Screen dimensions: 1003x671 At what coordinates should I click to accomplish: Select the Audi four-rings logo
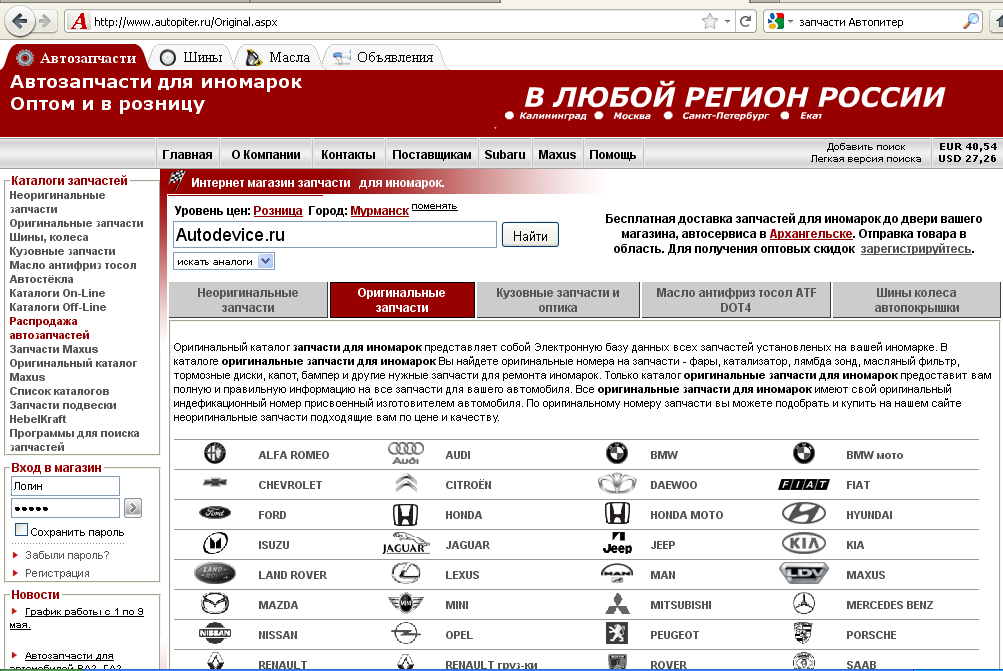(x=406, y=453)
